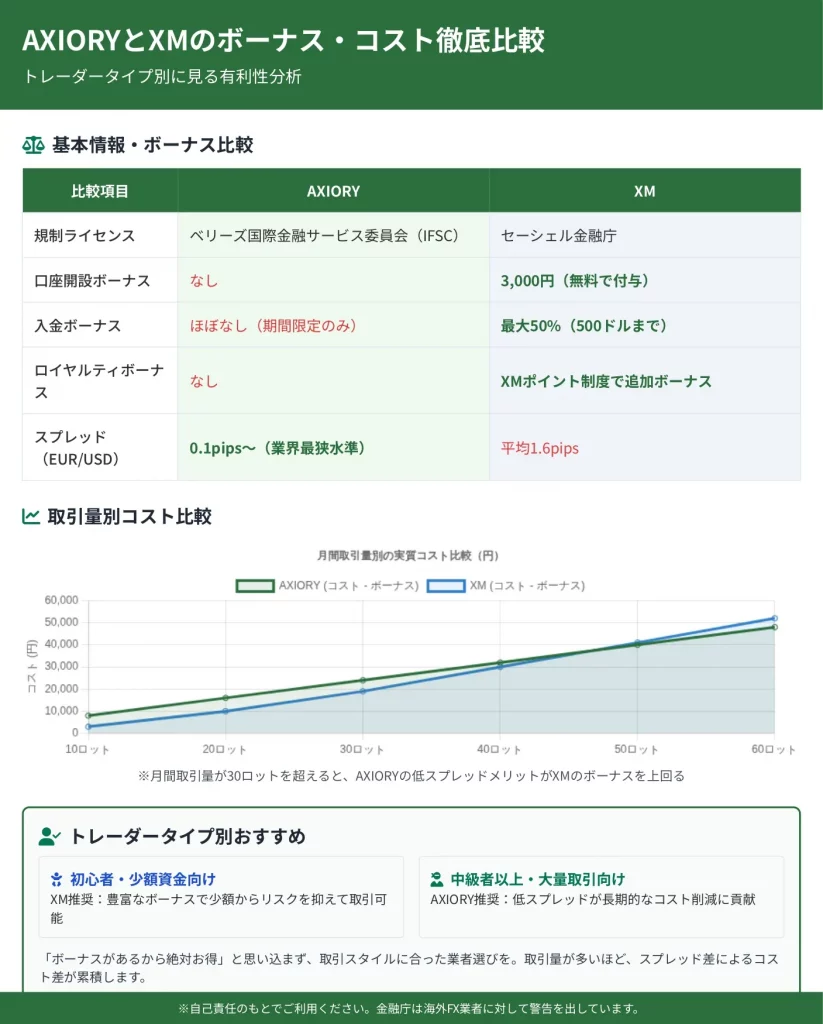Click the 3,000円（無料で付与） bonus cell
The width and height of the screenshot is (823, 1024).
pyautogui.click(x=574, y=281)
